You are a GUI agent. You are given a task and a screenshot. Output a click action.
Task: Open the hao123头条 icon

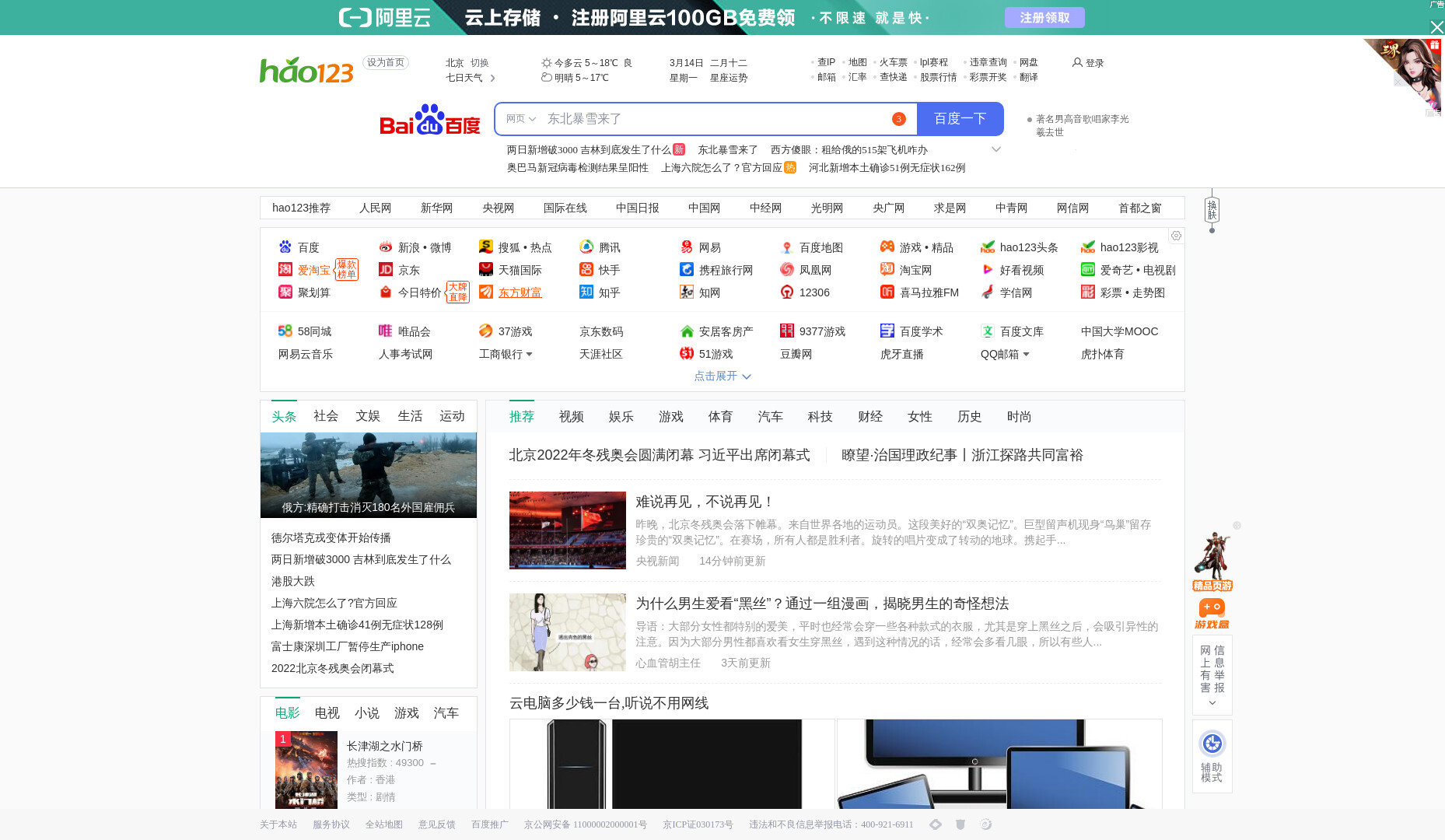click(x=988, y=247)
